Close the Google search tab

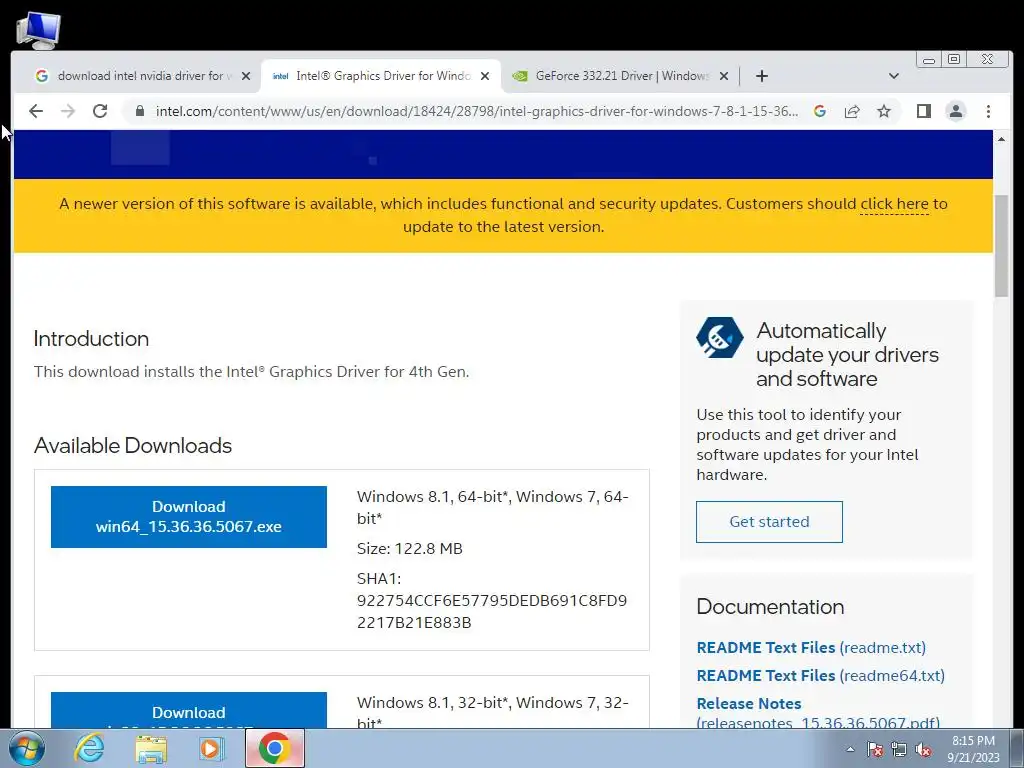[x=246, y=76]
